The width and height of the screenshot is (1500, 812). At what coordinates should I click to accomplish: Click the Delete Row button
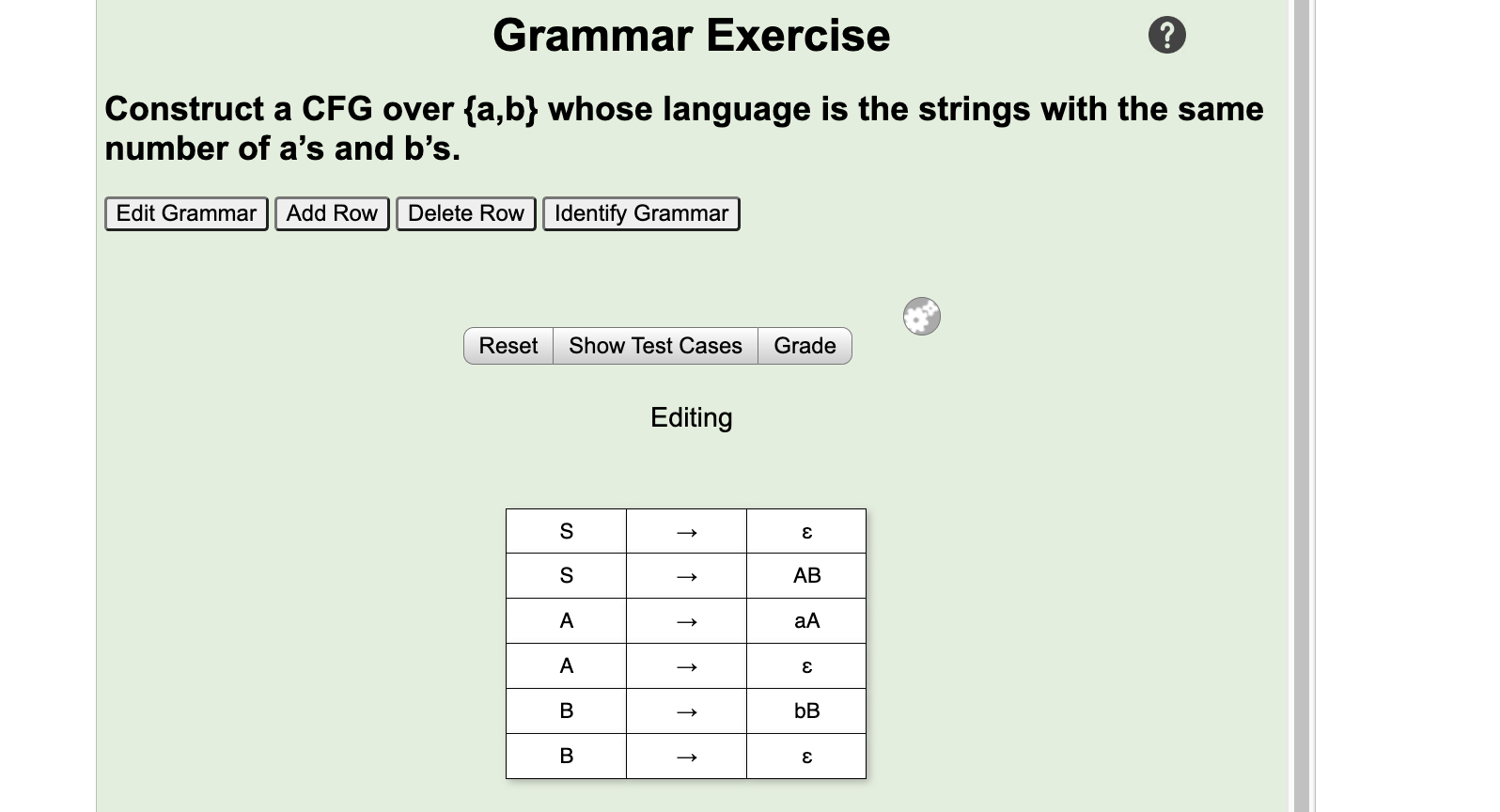(465, 213)
